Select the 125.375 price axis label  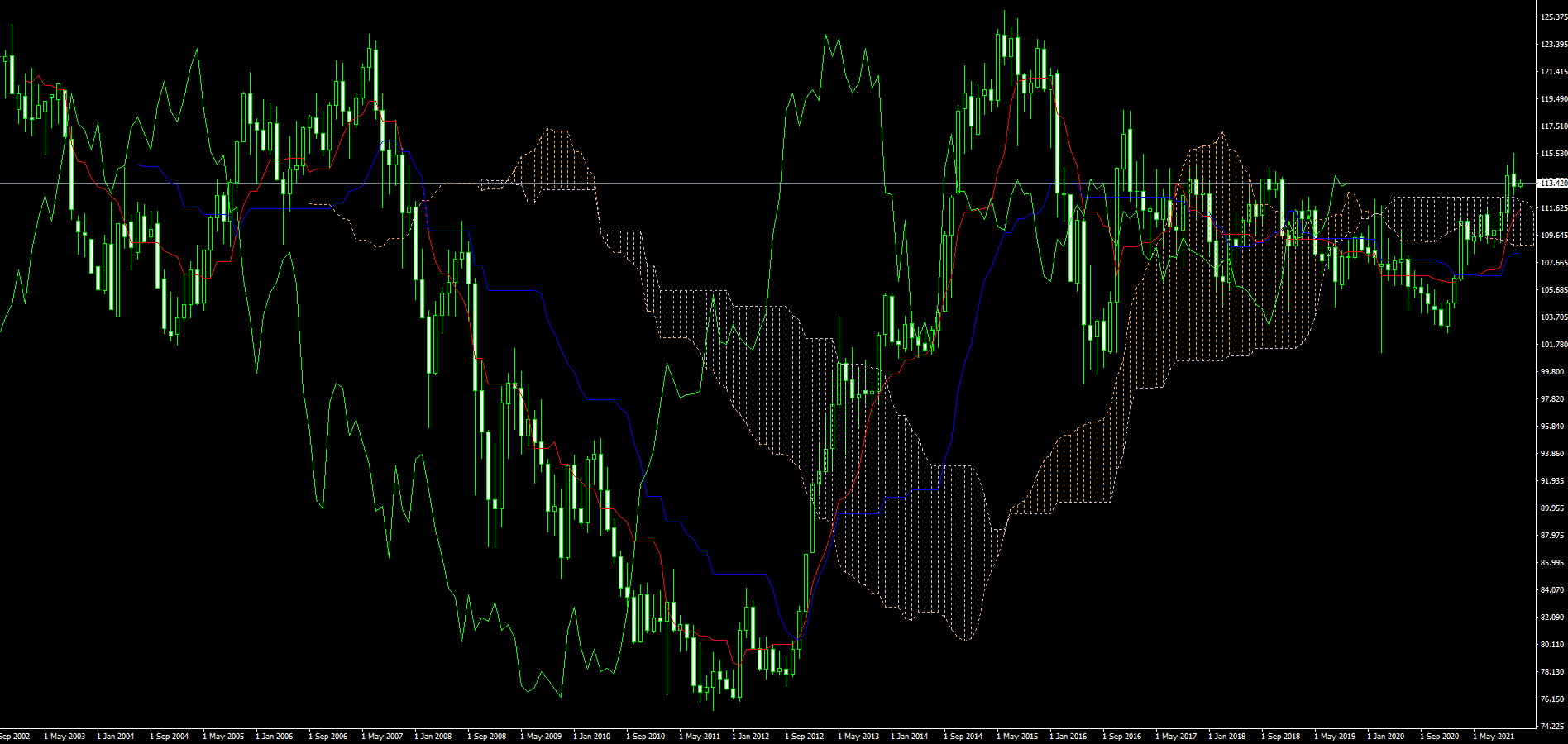pyautogui.click(x=1554, y=17)
